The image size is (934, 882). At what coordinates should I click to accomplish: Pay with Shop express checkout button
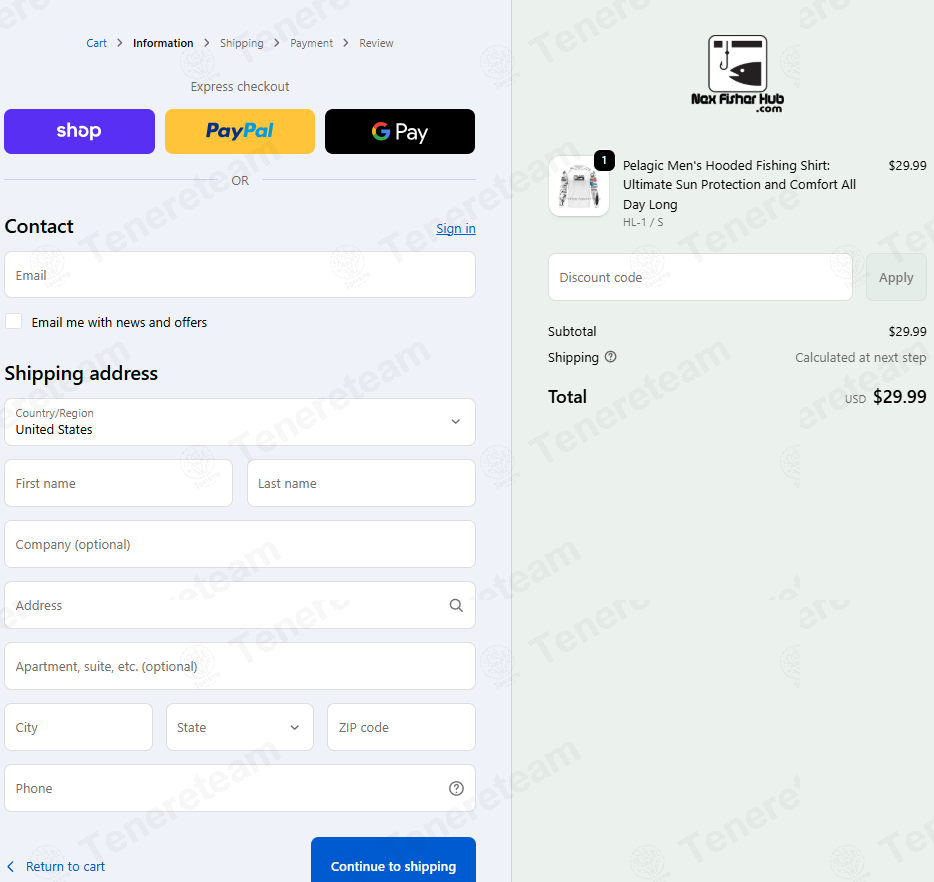(79, 131)
